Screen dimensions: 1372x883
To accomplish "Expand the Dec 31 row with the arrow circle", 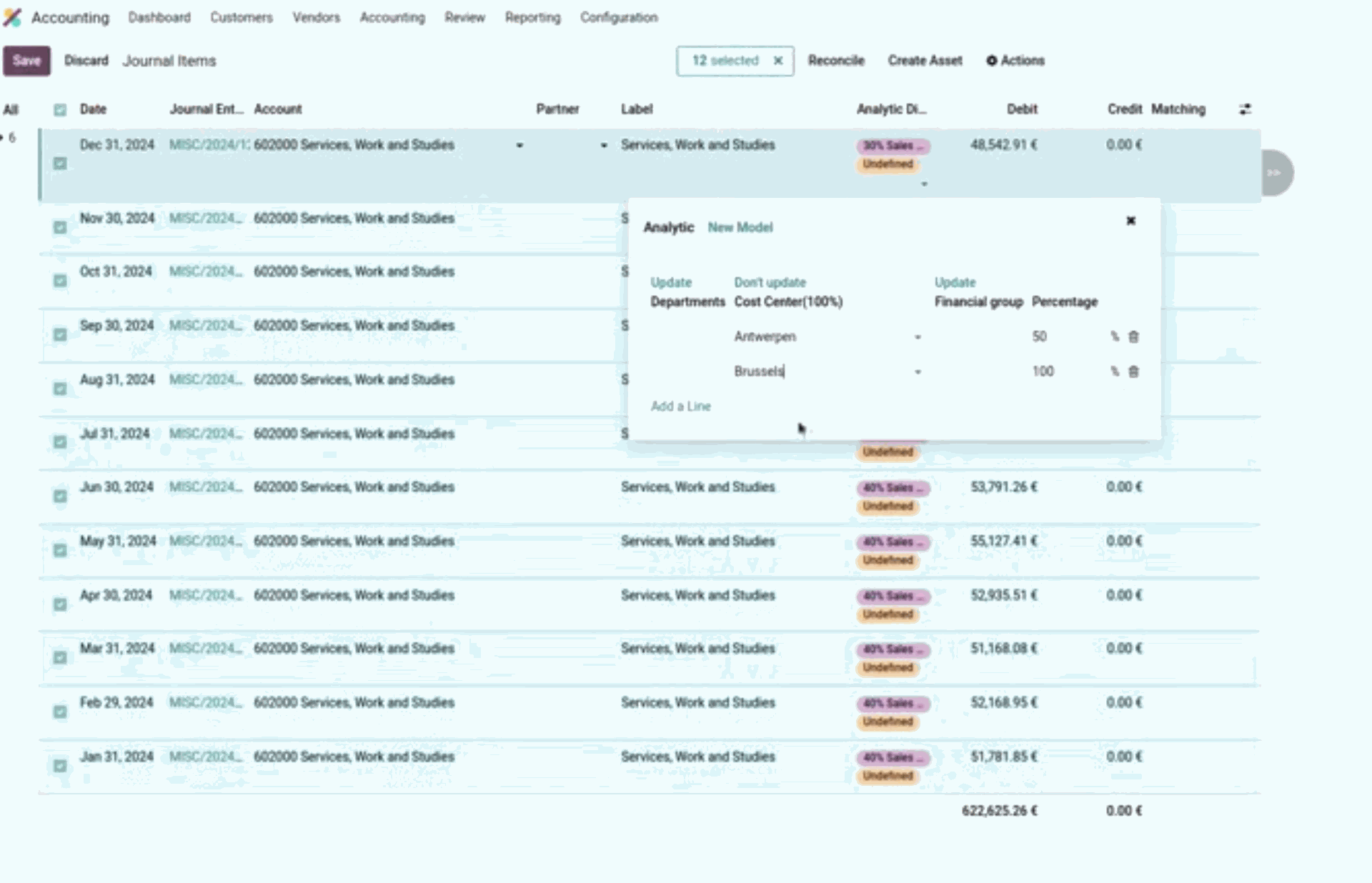I will click(1273, 172).
